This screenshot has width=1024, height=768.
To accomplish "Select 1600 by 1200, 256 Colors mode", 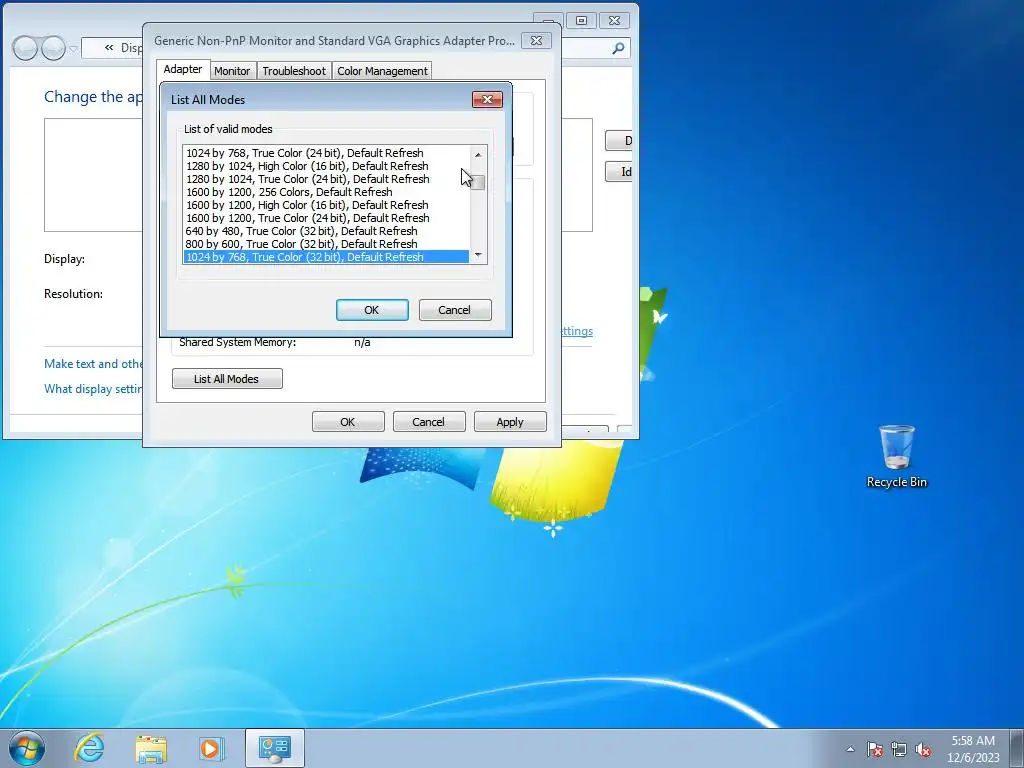I will coord(326,192).
